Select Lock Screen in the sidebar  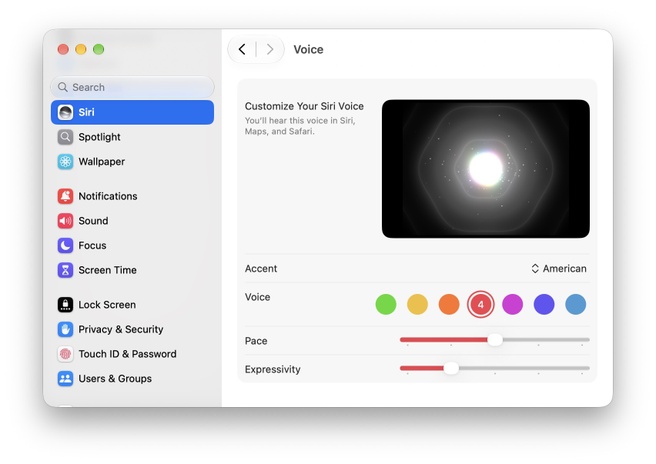[x=132, y=305]
